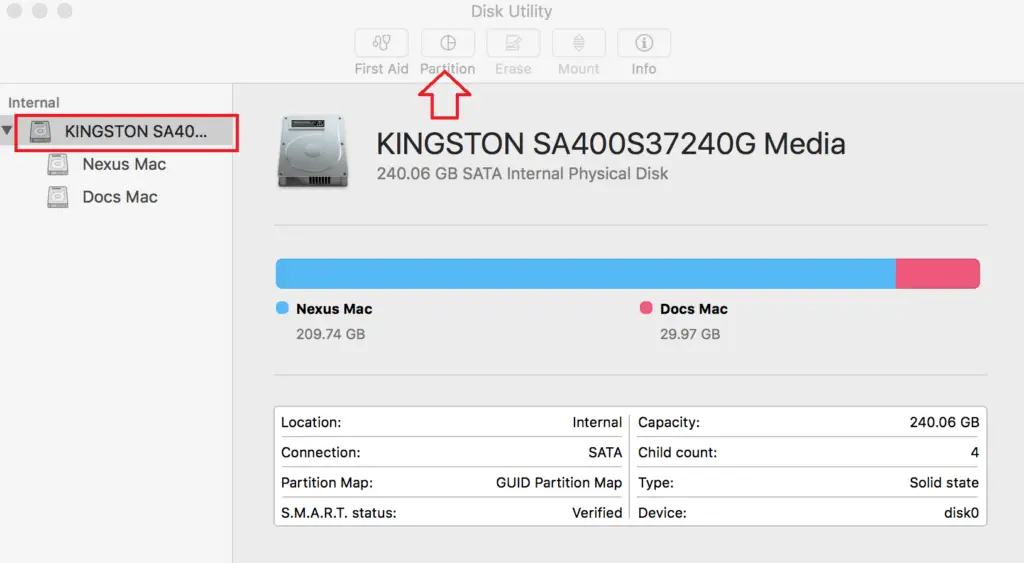Screen dimensions: 1024x563
Task: Click the Nexus Mac volume icon
Action: coord(57,164)
